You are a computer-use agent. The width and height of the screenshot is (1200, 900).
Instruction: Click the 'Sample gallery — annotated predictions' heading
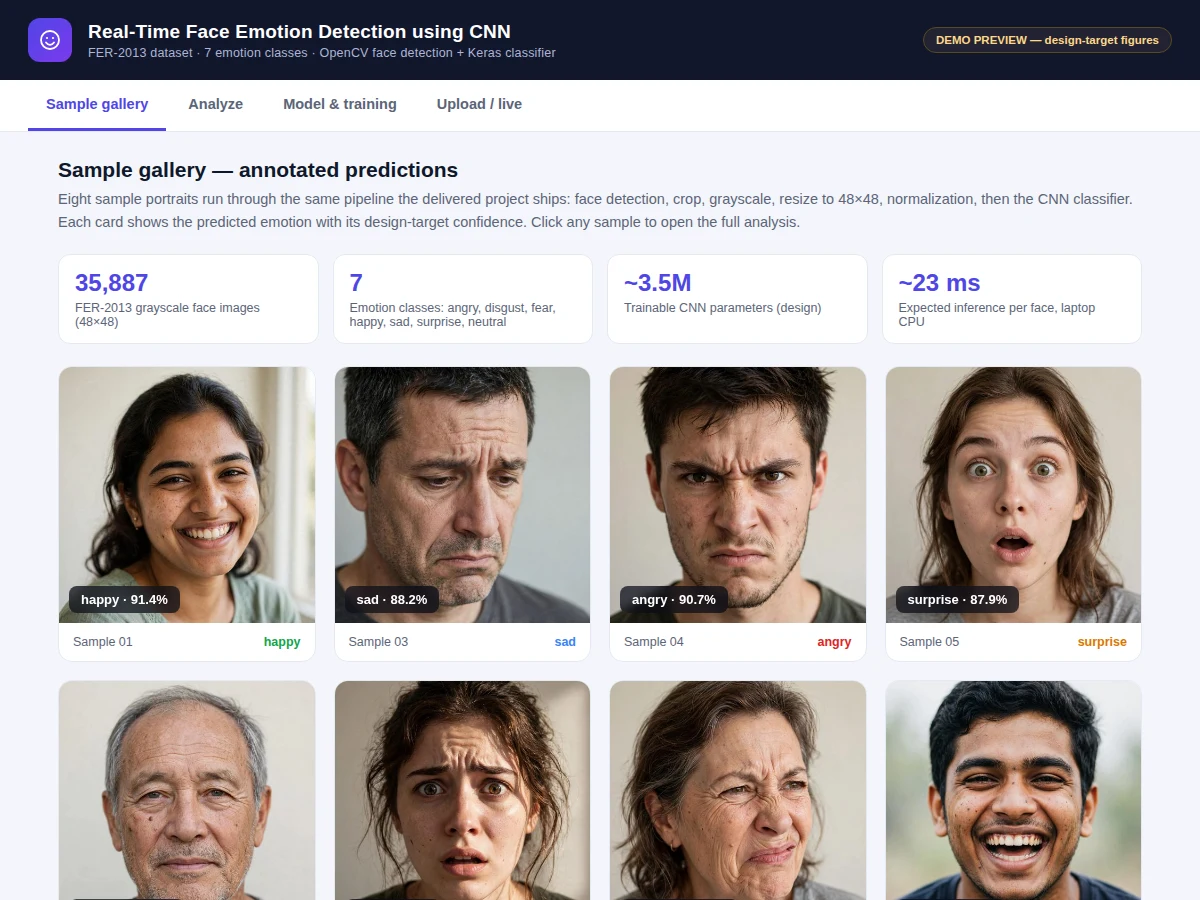click(258, 170)
